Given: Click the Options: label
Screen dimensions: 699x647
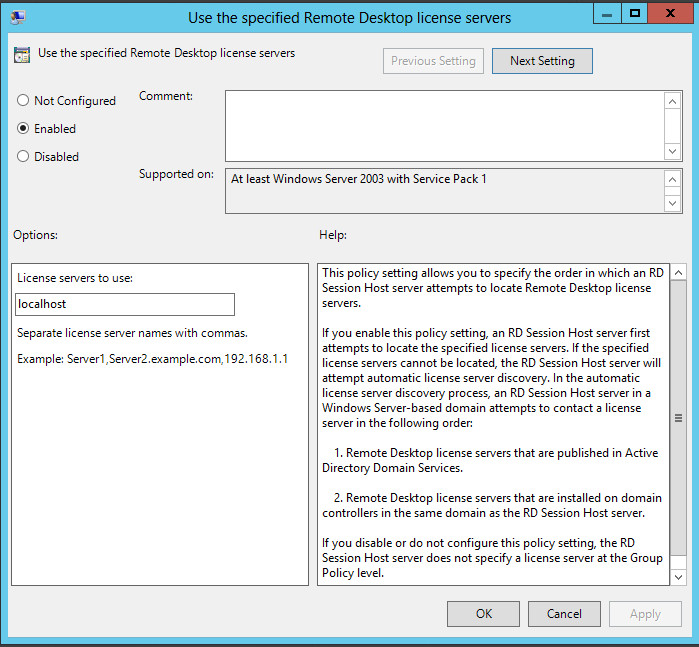Looking at the screenshot, I should 35,235.
